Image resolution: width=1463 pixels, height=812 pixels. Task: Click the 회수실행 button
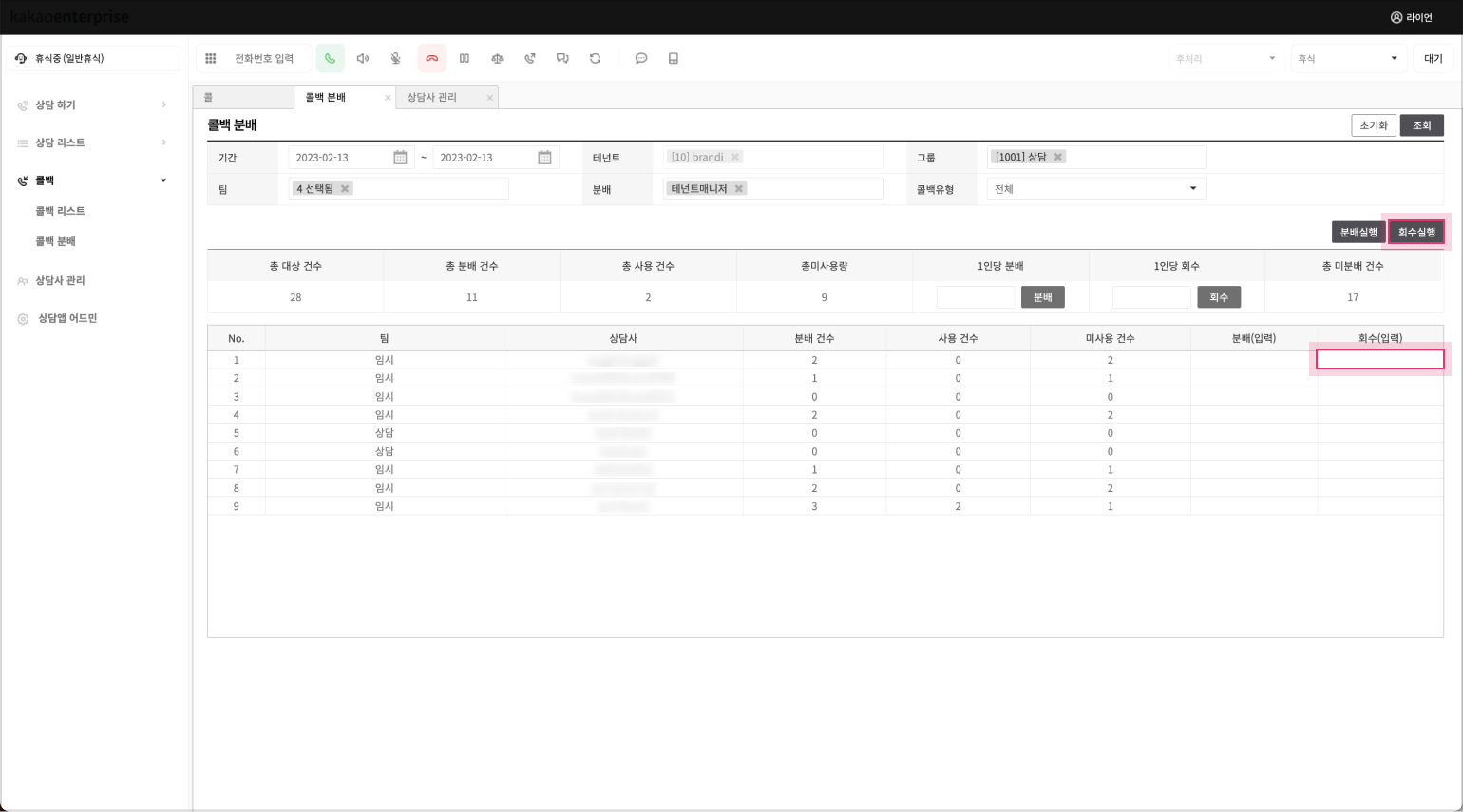point(1416,233)
